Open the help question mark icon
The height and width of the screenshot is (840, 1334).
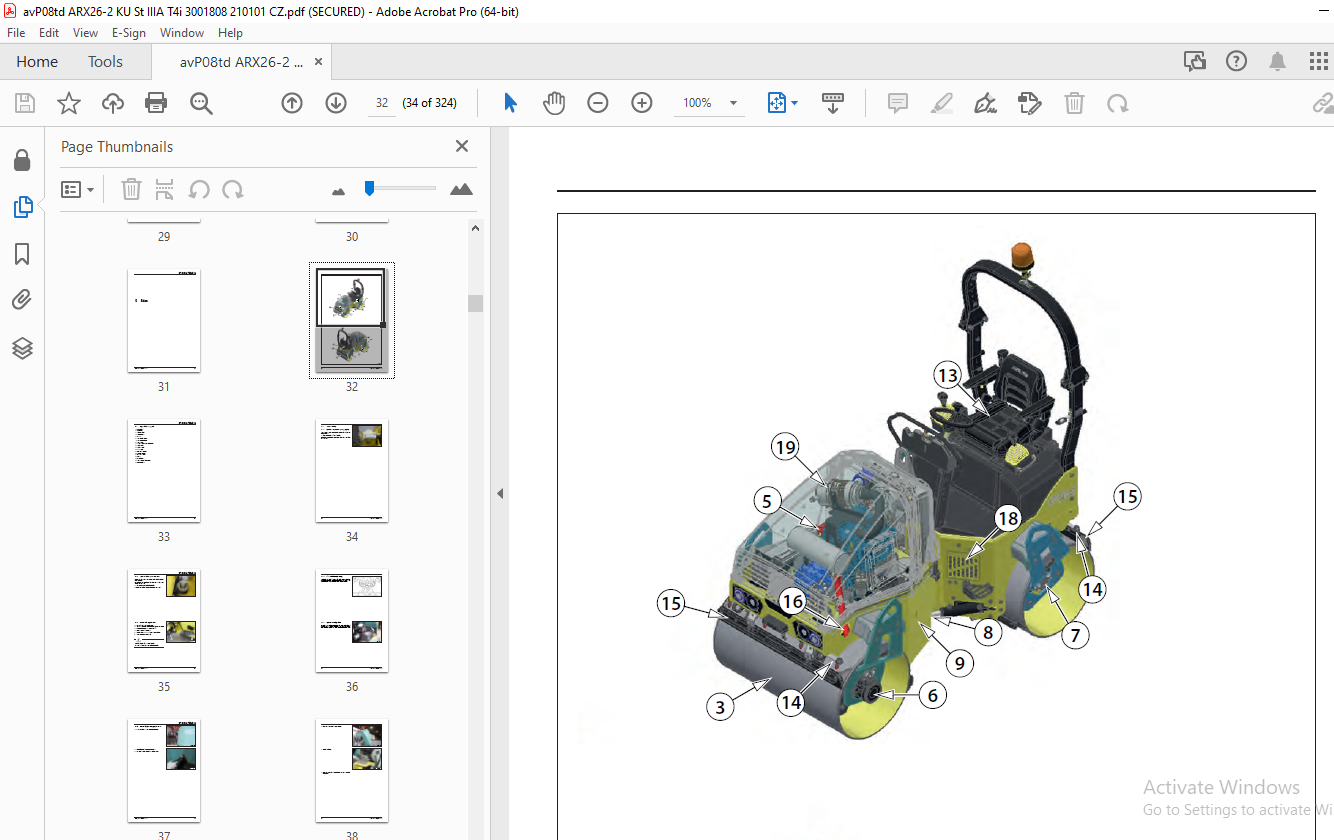[x=1237, y=61]
